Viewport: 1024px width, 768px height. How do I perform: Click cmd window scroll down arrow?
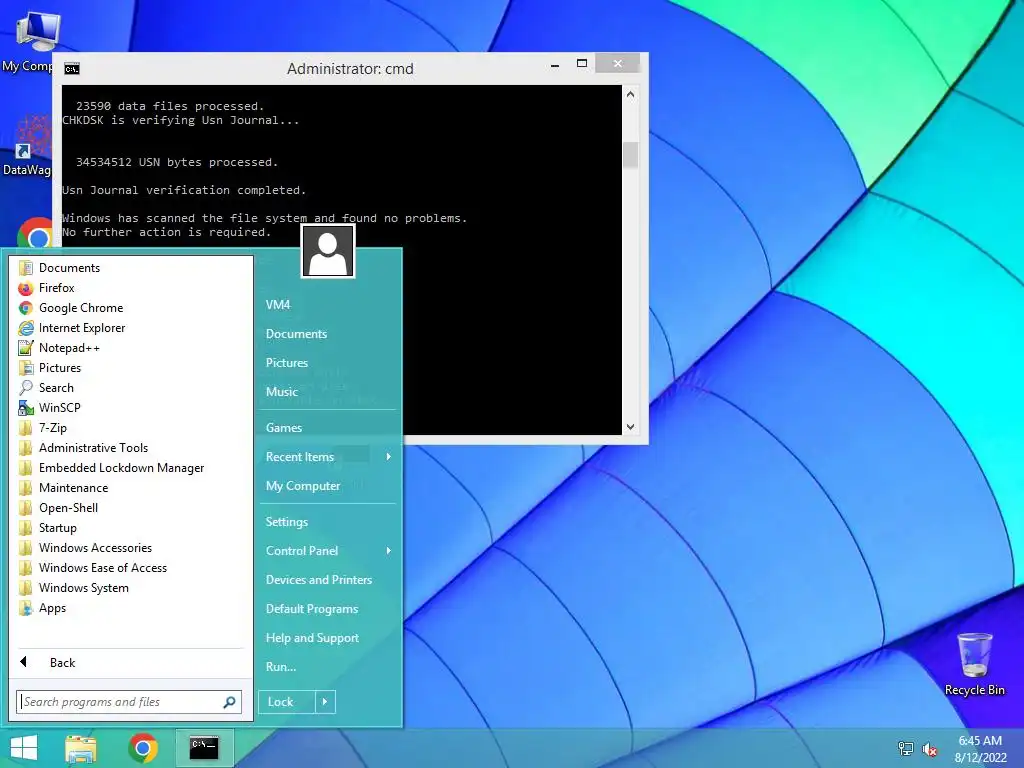(x=630, y=427)
